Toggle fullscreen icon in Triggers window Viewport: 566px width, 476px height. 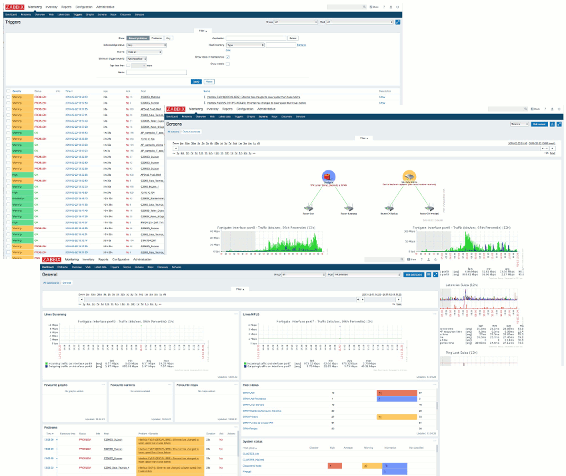(397, 22)
